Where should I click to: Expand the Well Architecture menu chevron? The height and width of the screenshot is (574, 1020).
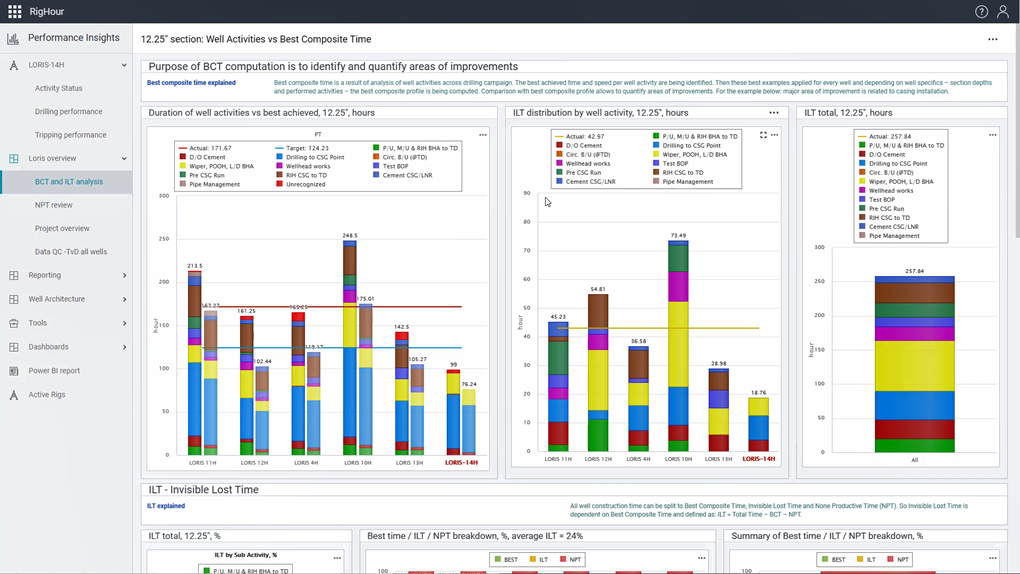(x=124, y=299)
